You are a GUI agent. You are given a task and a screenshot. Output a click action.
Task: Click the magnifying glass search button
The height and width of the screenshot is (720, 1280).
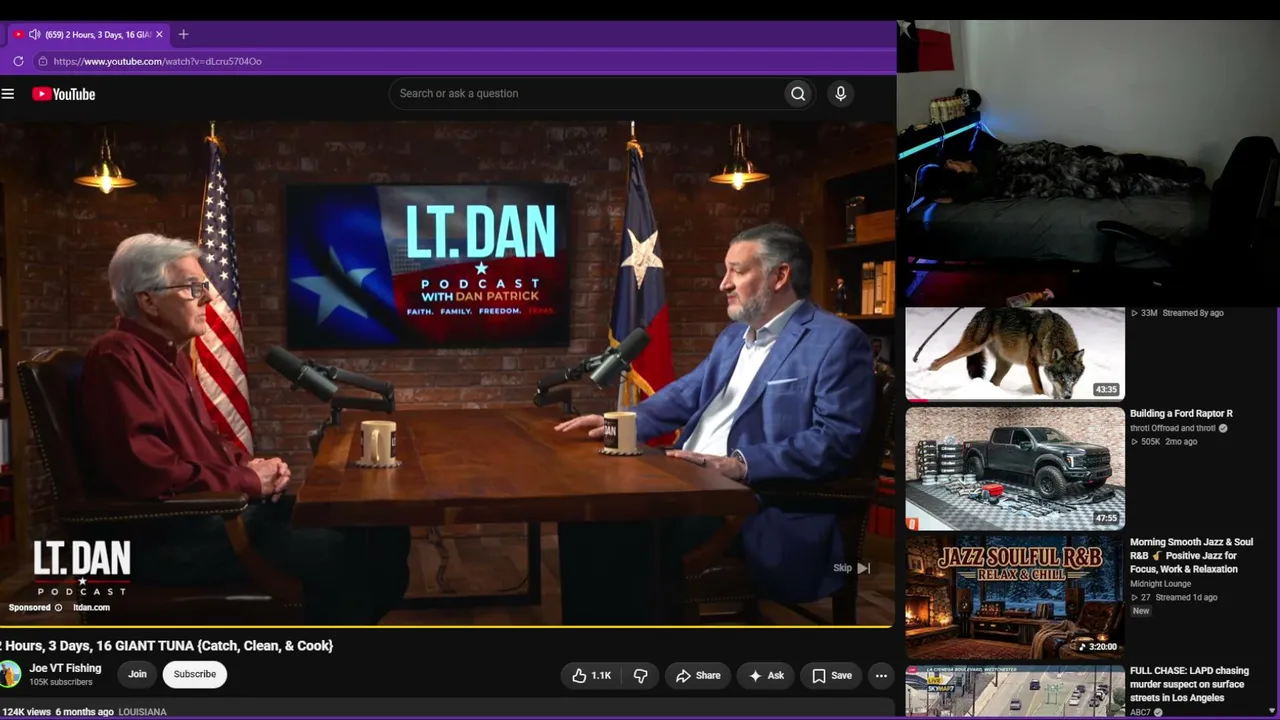tap(798, 93)
